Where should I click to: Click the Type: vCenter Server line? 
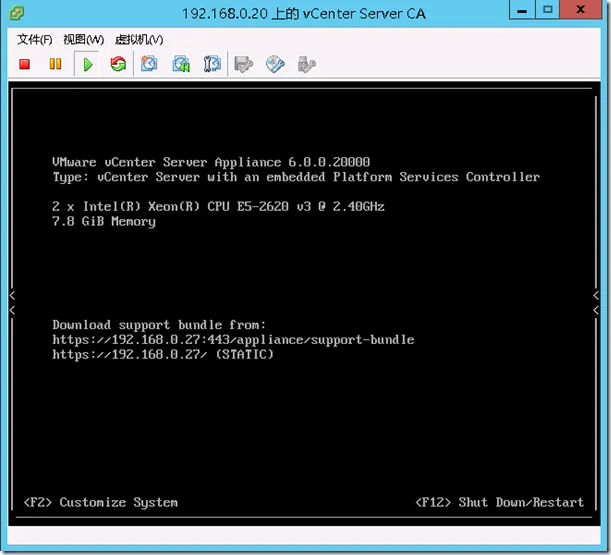(x=296, y=177)
